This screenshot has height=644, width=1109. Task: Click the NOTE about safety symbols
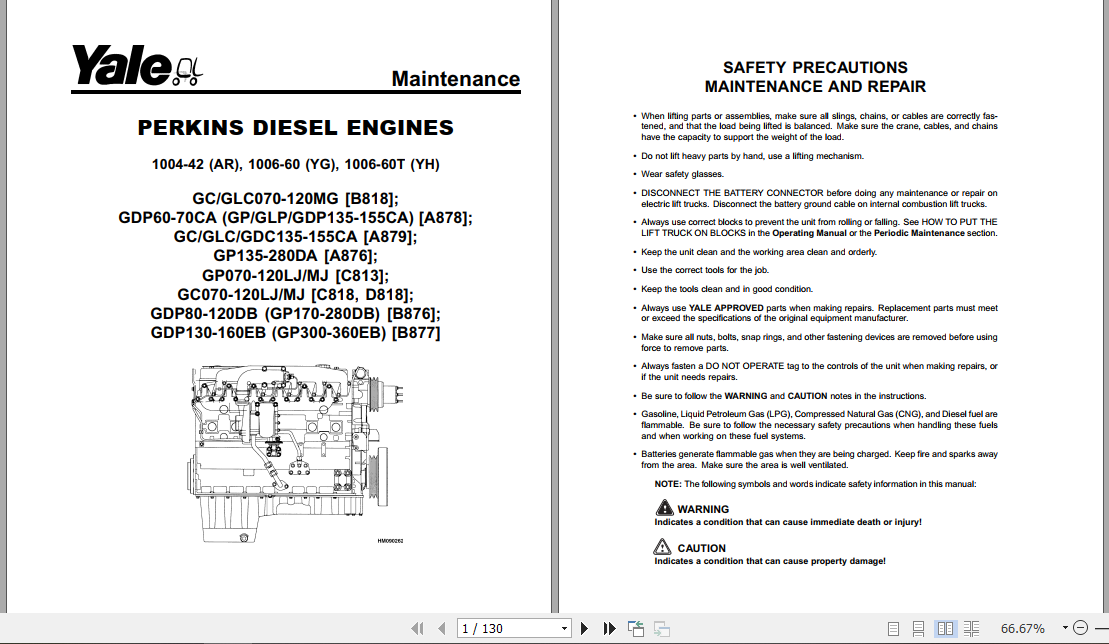coord(815,484)
